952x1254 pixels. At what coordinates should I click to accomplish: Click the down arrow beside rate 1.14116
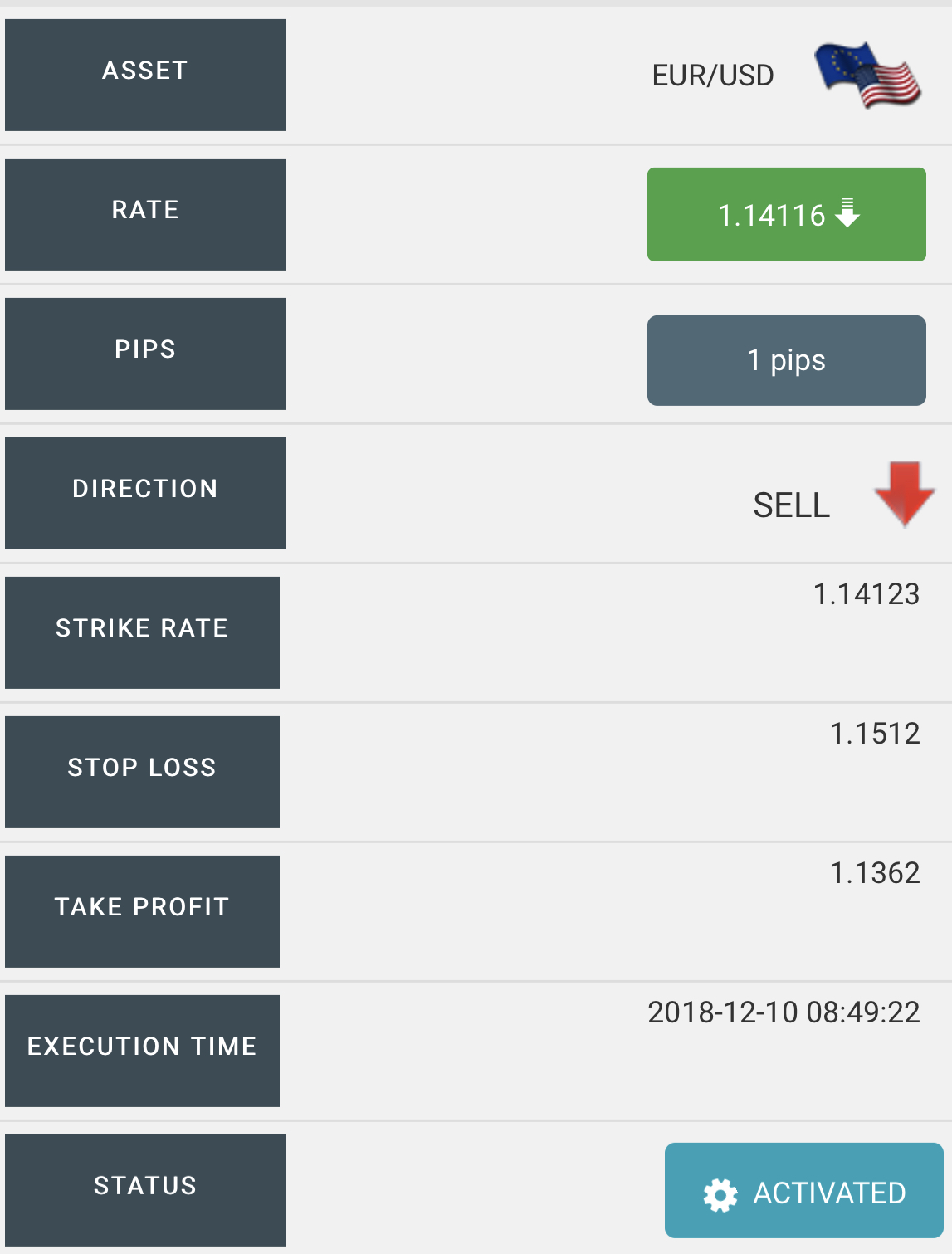(x=847, y=212)
